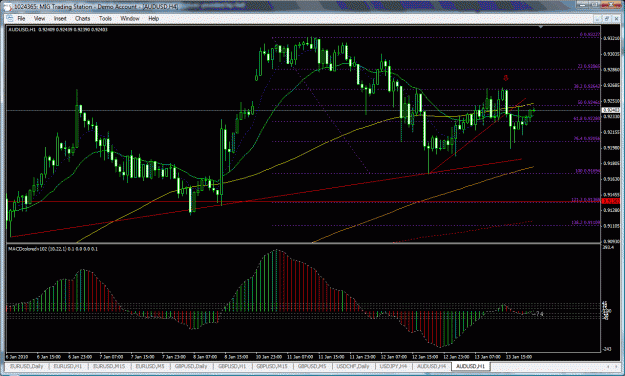The width and height of the screenshot is (625, 376).
Task: Click the MACDcoloredv102 indicator label
Action: [x=53, y=249]
